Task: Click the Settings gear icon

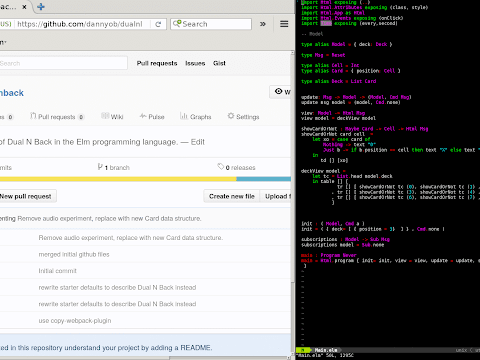Action: (231, 116)
